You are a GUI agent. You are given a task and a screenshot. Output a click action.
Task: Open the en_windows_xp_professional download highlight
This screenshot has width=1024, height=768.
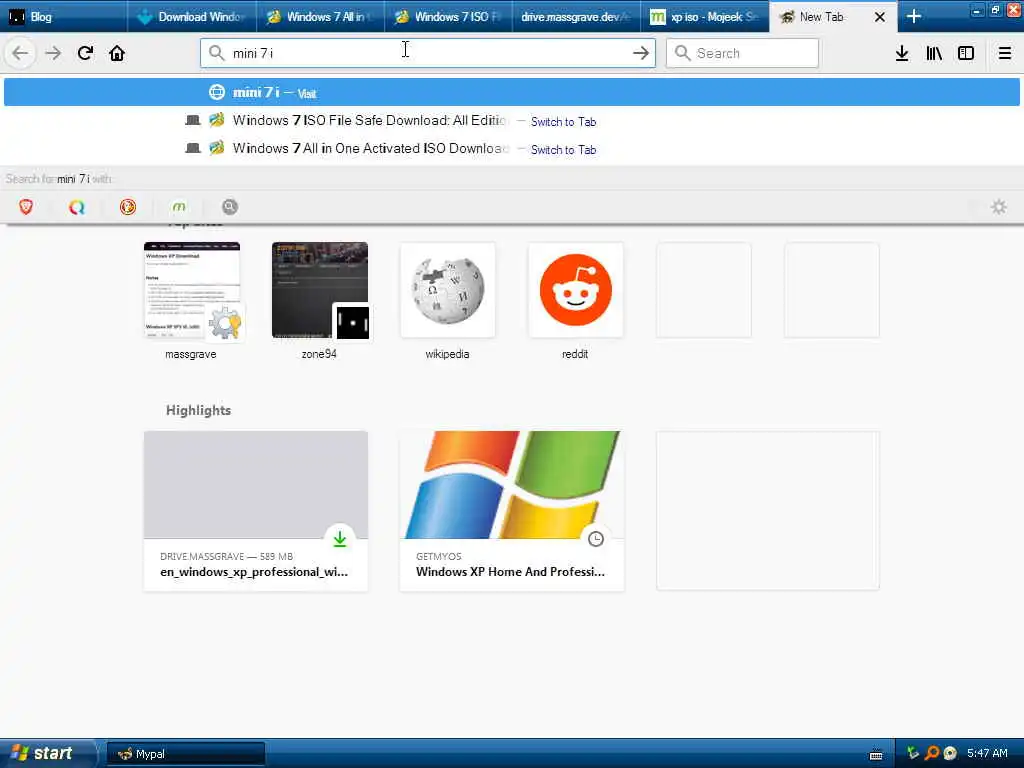(x=255, y=511)
